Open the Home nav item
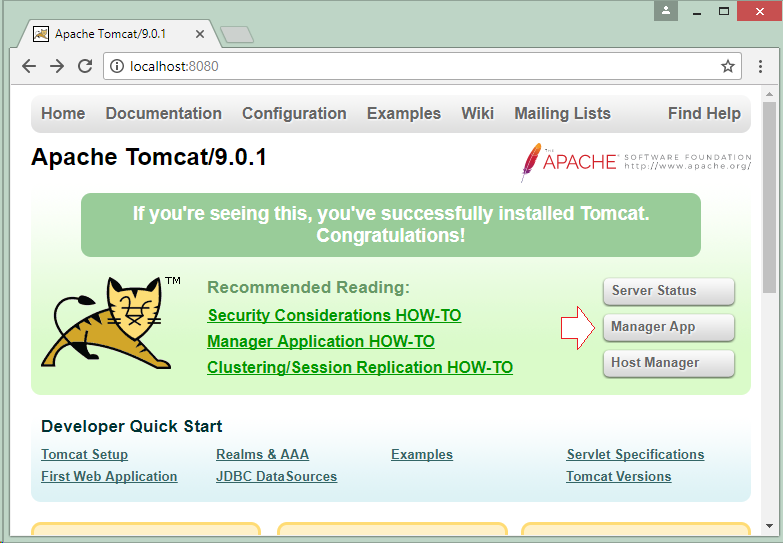 (x=63, y=113)
